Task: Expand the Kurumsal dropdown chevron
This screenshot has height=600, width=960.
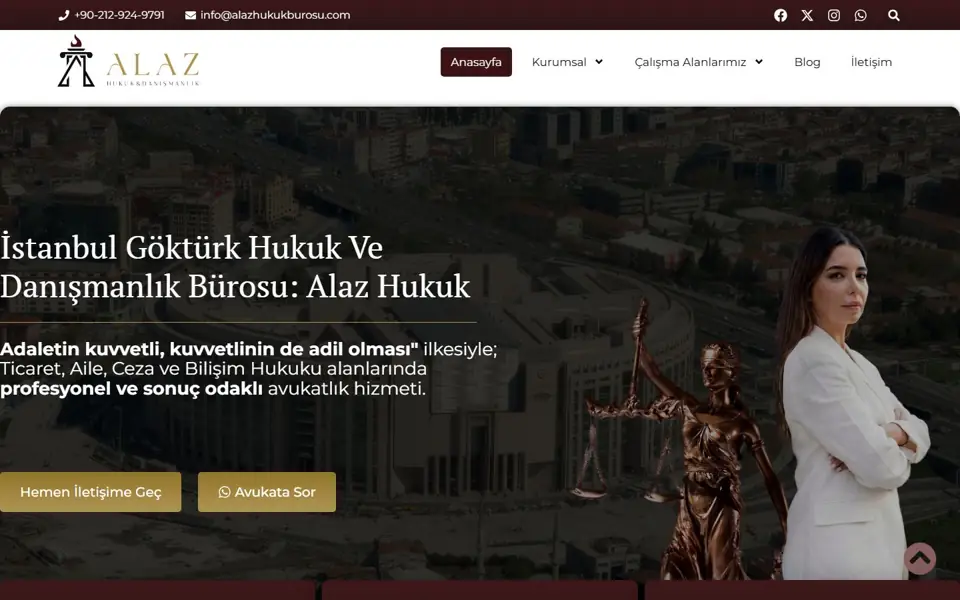Action: pos(599,62)
